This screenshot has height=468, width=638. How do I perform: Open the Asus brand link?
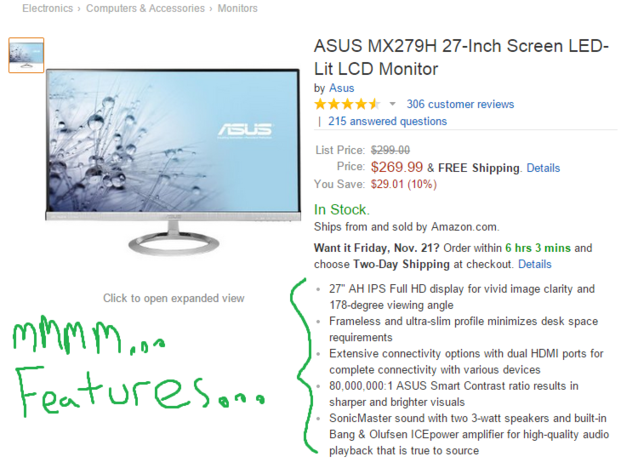click(341, 88)
